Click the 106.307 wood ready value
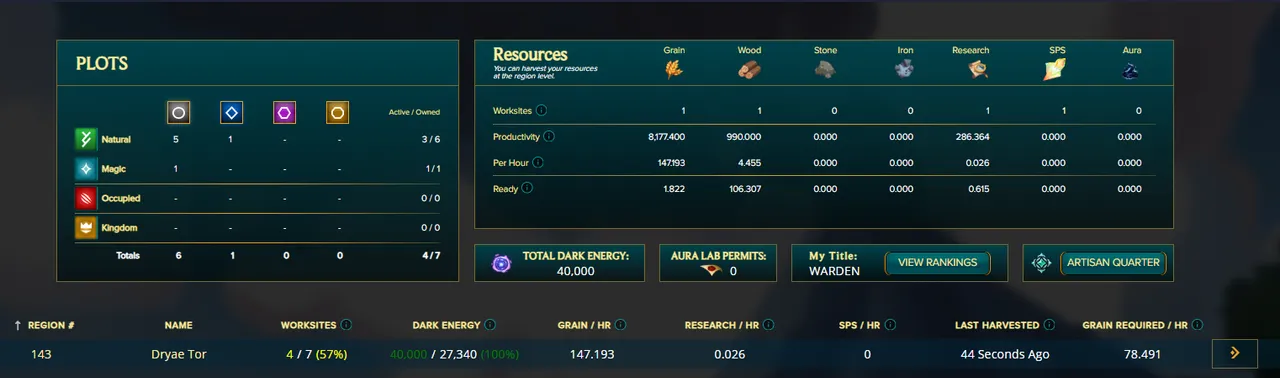The width and height of the screenshot is (1280, 378). (x=744, y=188)
